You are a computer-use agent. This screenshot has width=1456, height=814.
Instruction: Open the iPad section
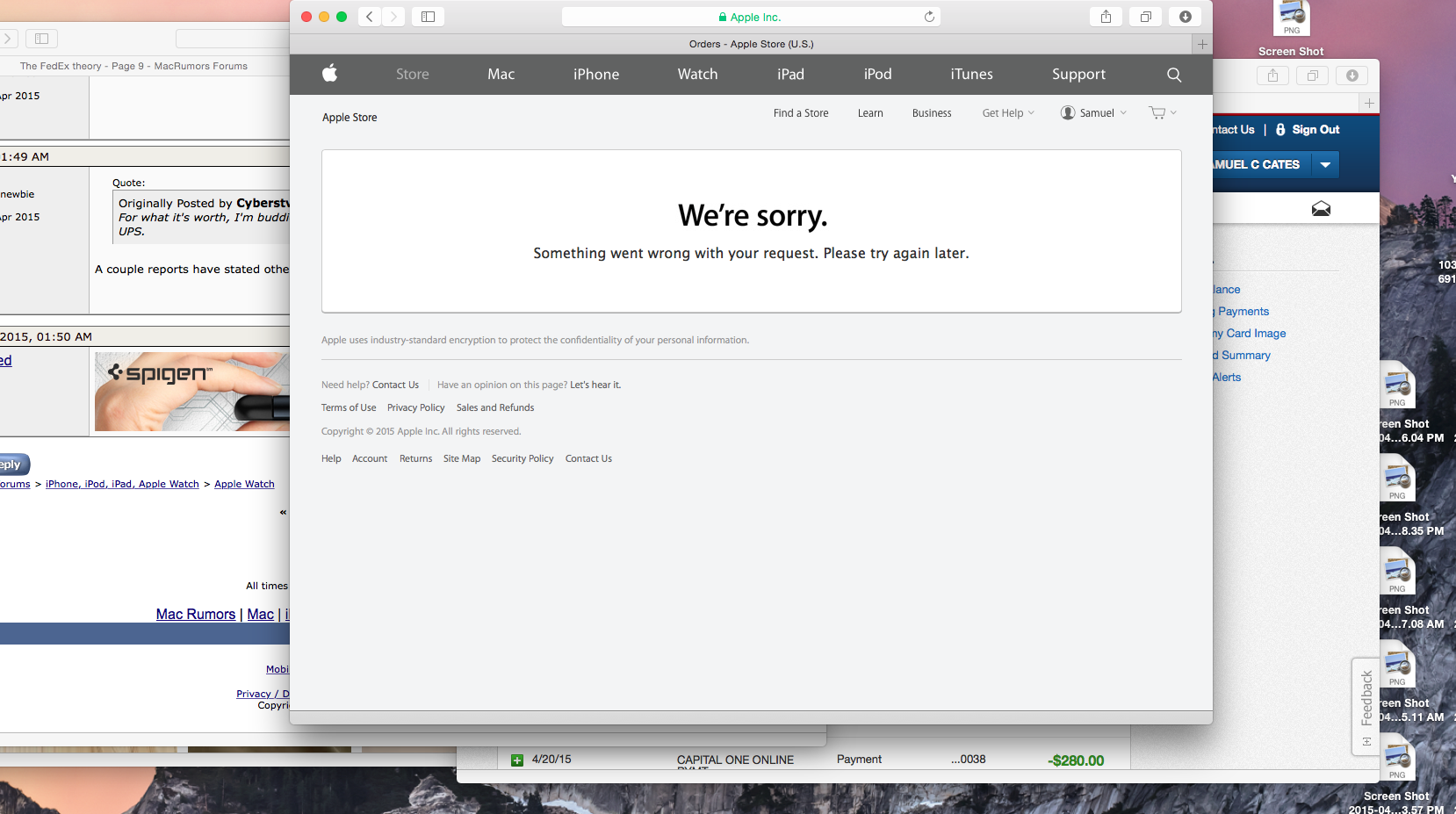click(x=790, y=75)
